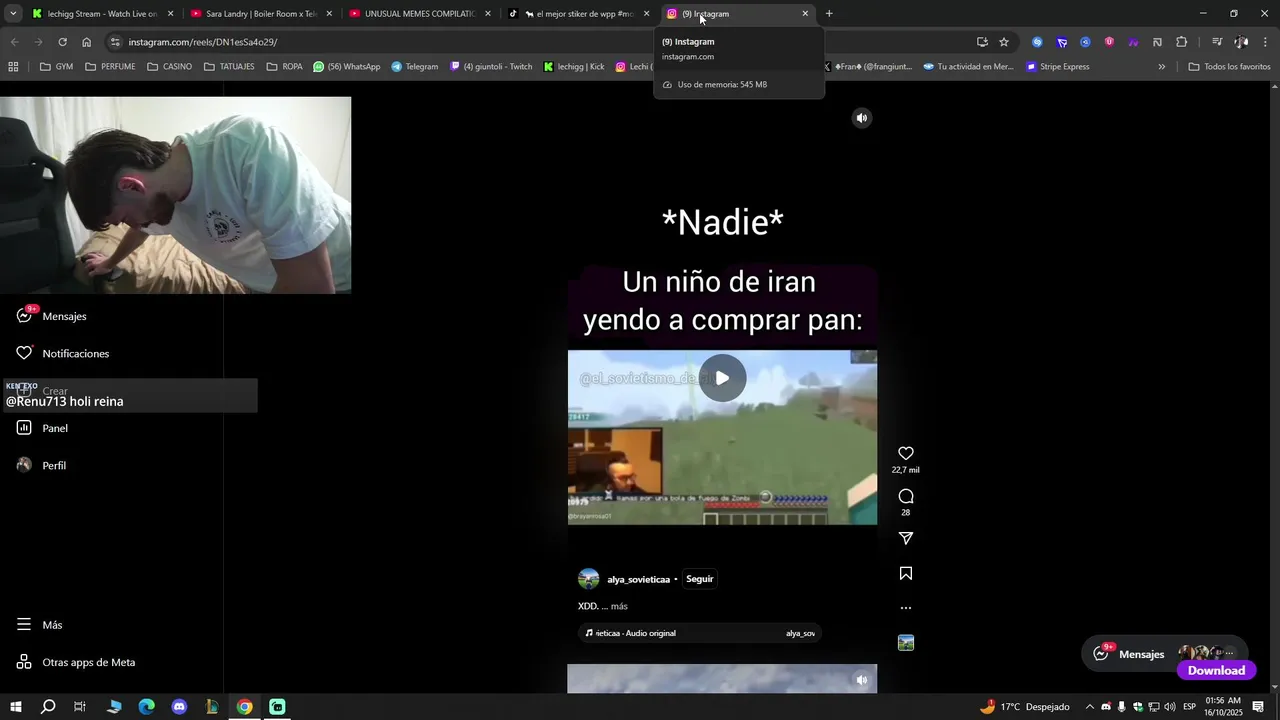
Task: Show hidden system tray icons
Action: pos(1090,707)
